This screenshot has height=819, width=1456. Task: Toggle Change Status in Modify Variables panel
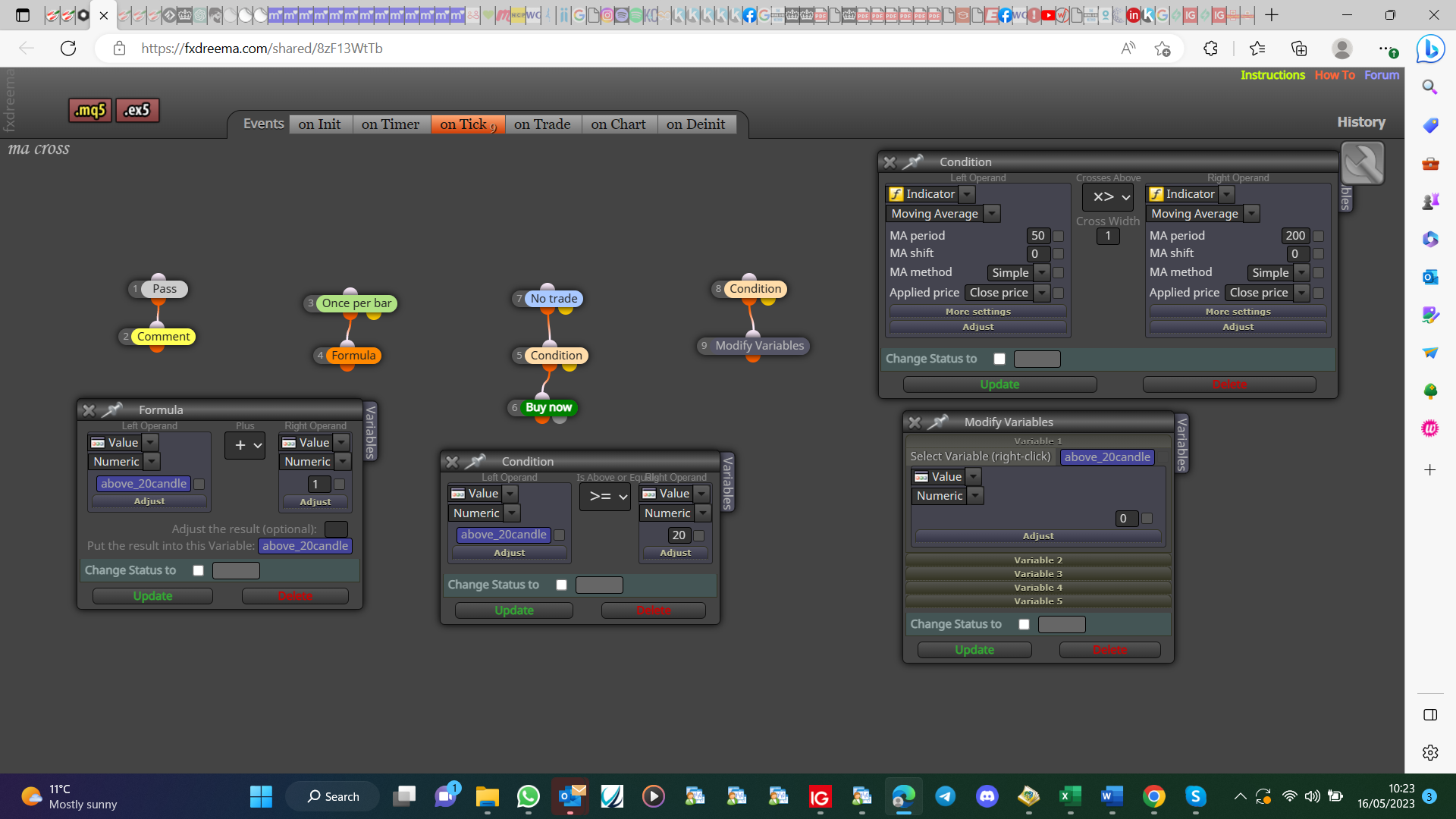pos(1025,625)
